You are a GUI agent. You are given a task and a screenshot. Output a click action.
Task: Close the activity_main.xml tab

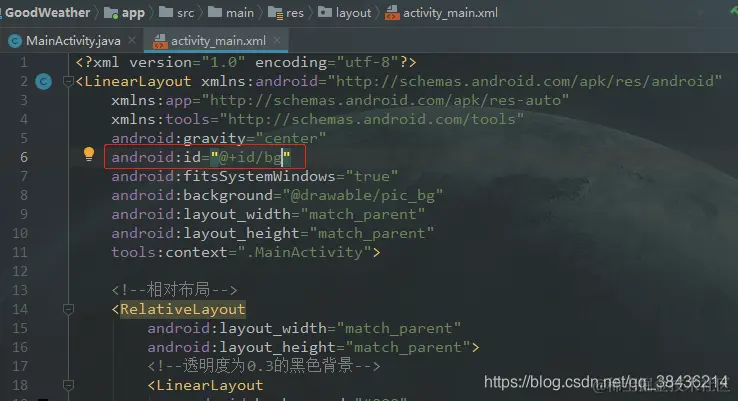(x=277, y=40)
